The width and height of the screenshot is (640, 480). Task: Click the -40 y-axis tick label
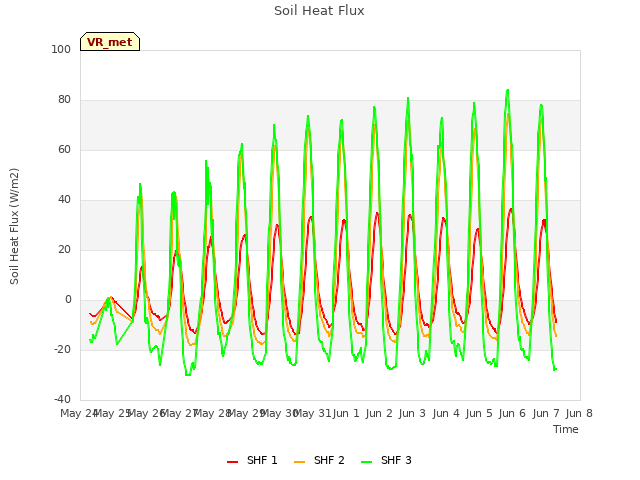[62, 400]
